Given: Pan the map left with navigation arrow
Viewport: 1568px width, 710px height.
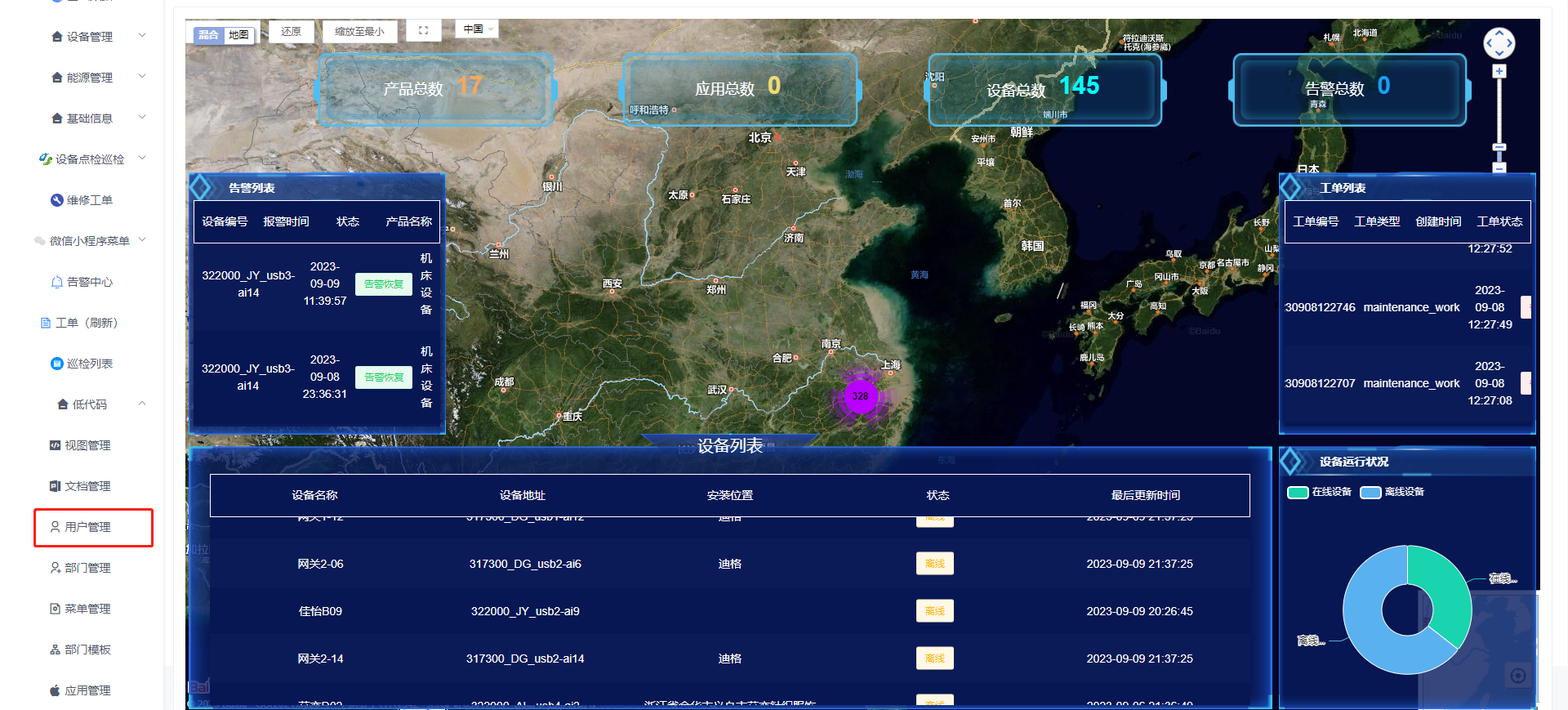Looking at the screenshot, I should tap(1490, 42).
